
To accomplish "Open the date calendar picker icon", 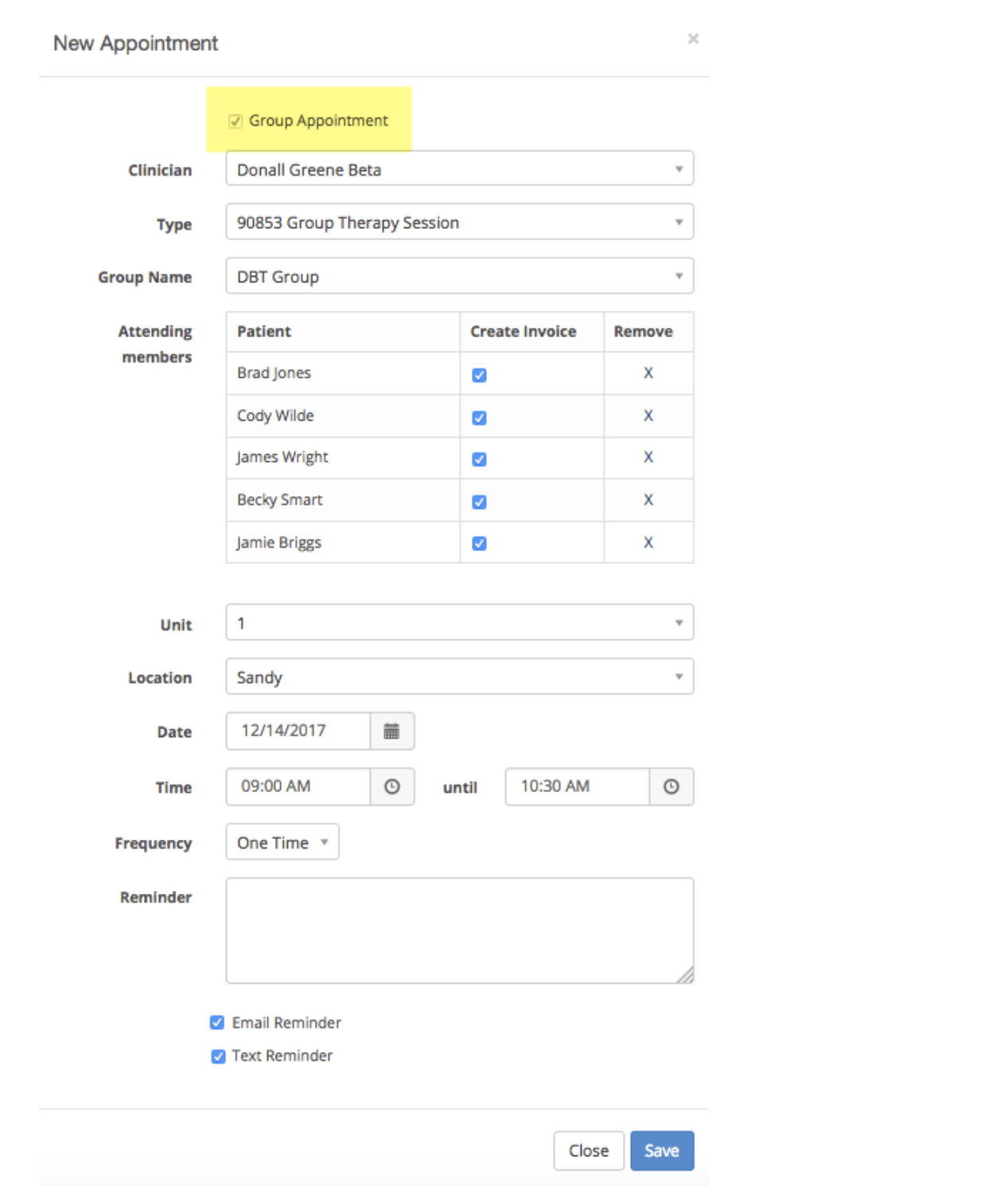I will click(391, 731).
